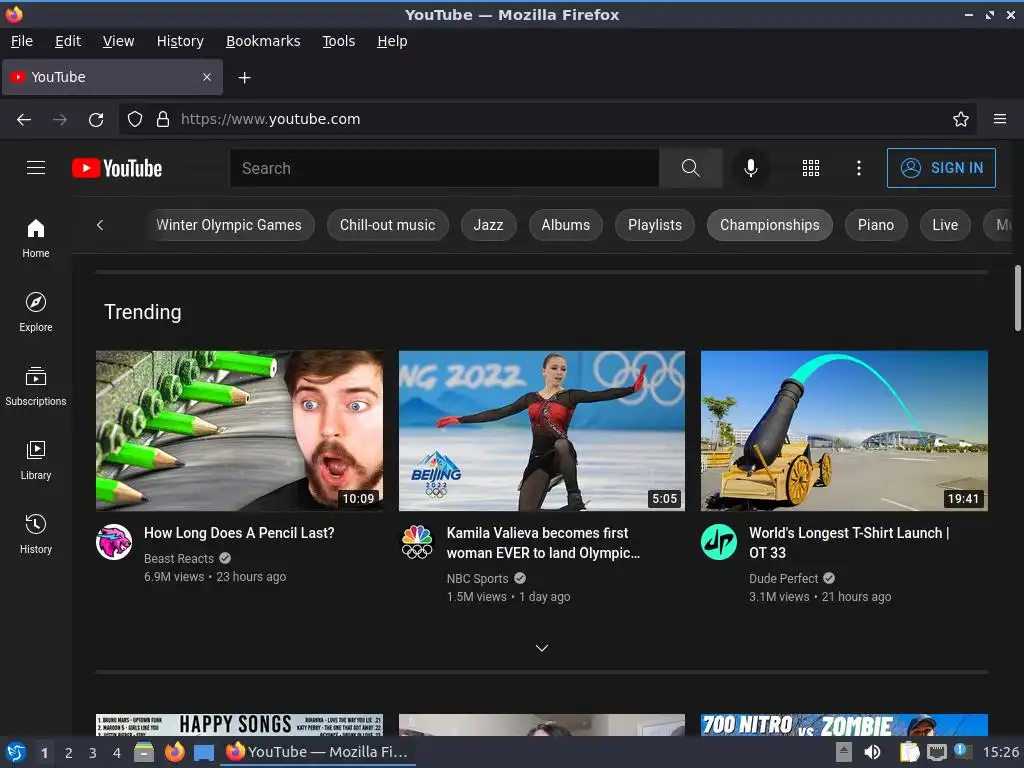Screen dimensions: 1024x768
Task: Select the Championships chip
Action: [x=770, y=225]
